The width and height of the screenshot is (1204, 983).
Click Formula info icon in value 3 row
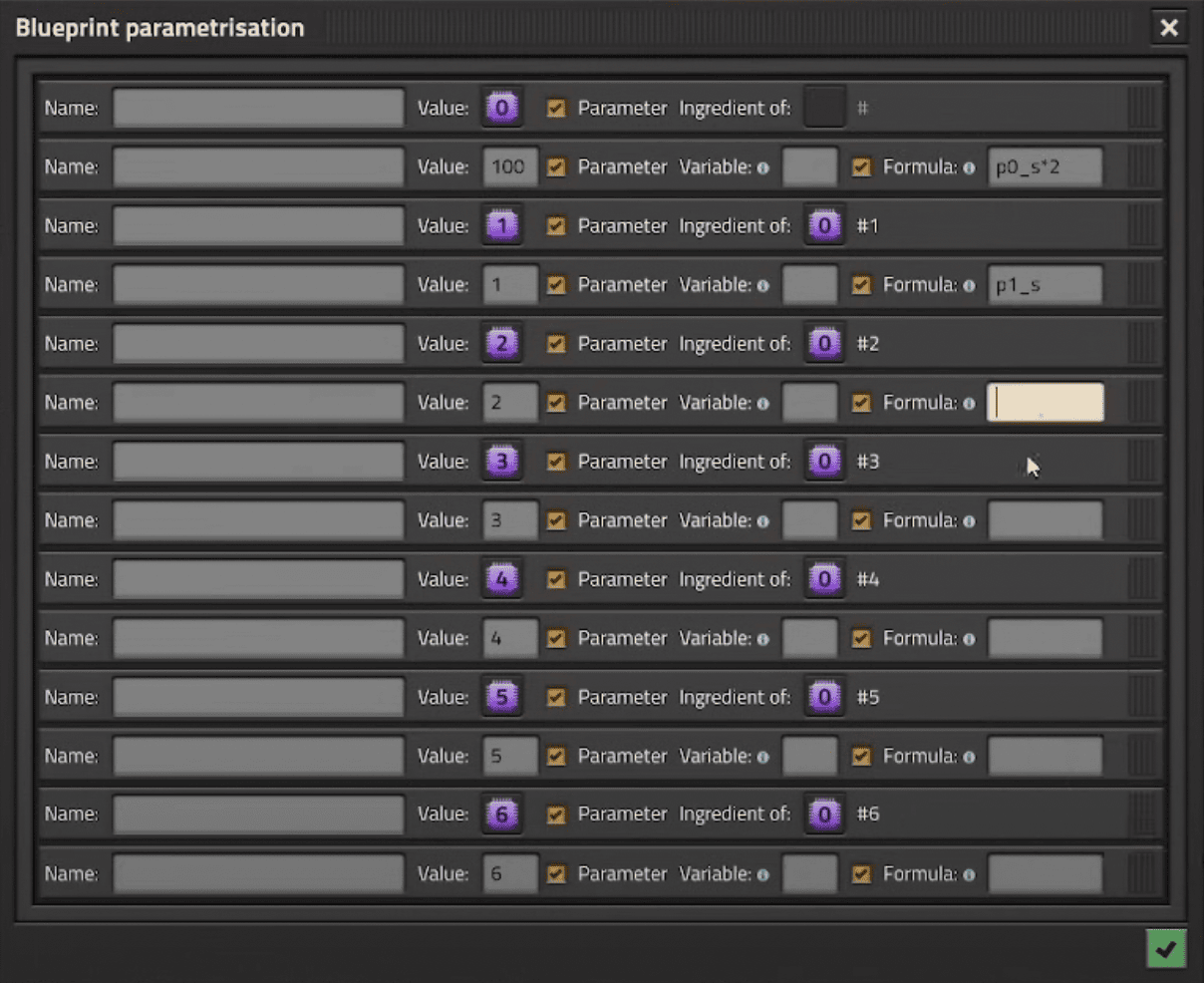coord(969,520)
